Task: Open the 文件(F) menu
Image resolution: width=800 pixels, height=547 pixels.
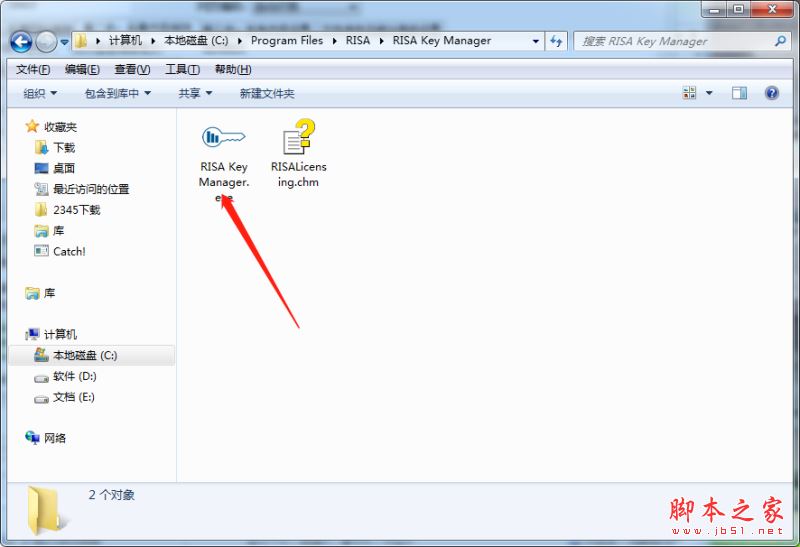Action: 33,69
